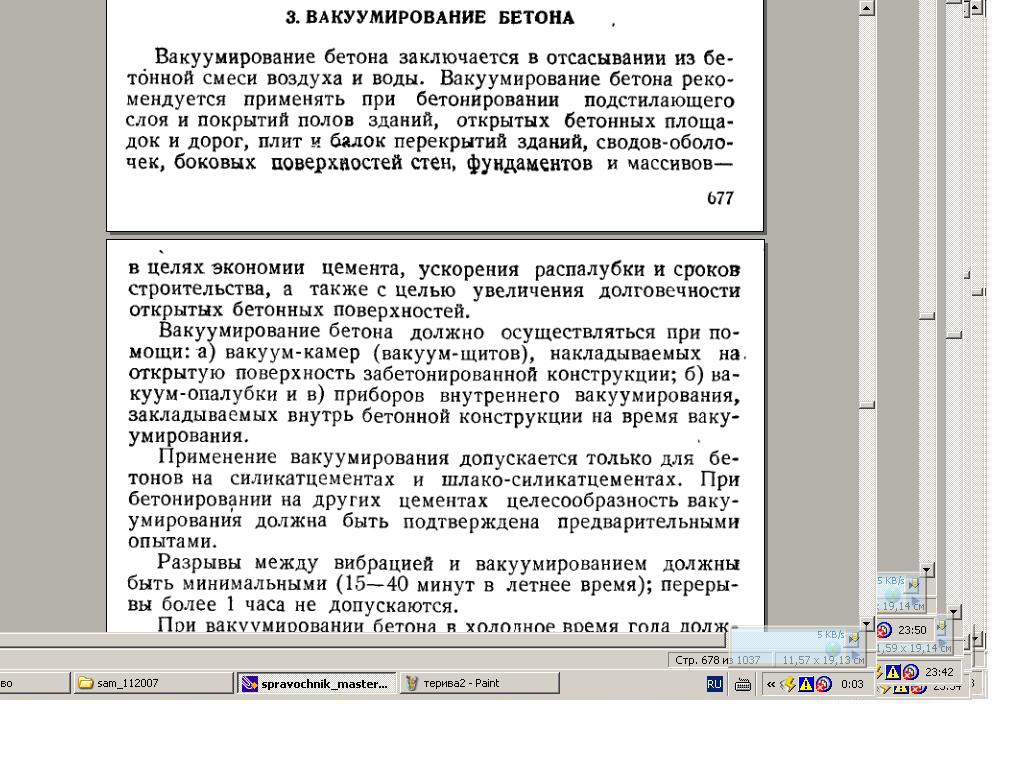Click the red-and-blue tray icon beside 0:03
Screen dimensions: 1024x768
click(824, 684)
